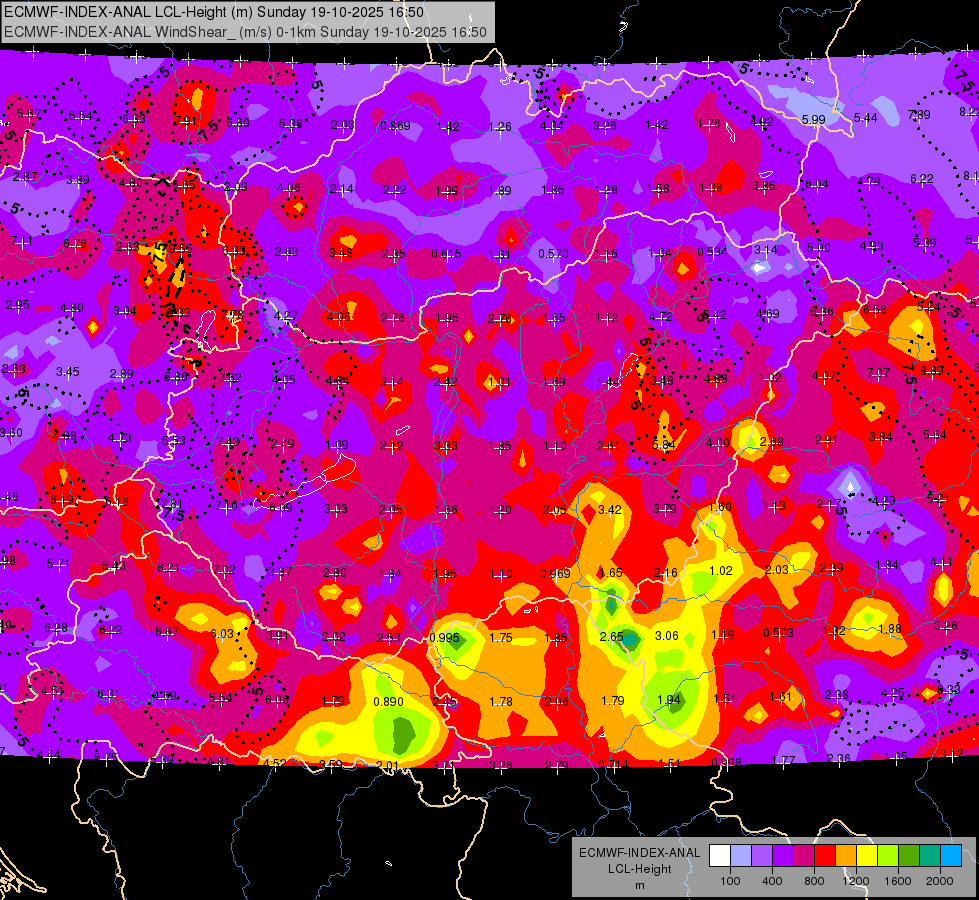Click the 5.99 wind shear value
The image size is (979, 900).
tap(814, 119)
